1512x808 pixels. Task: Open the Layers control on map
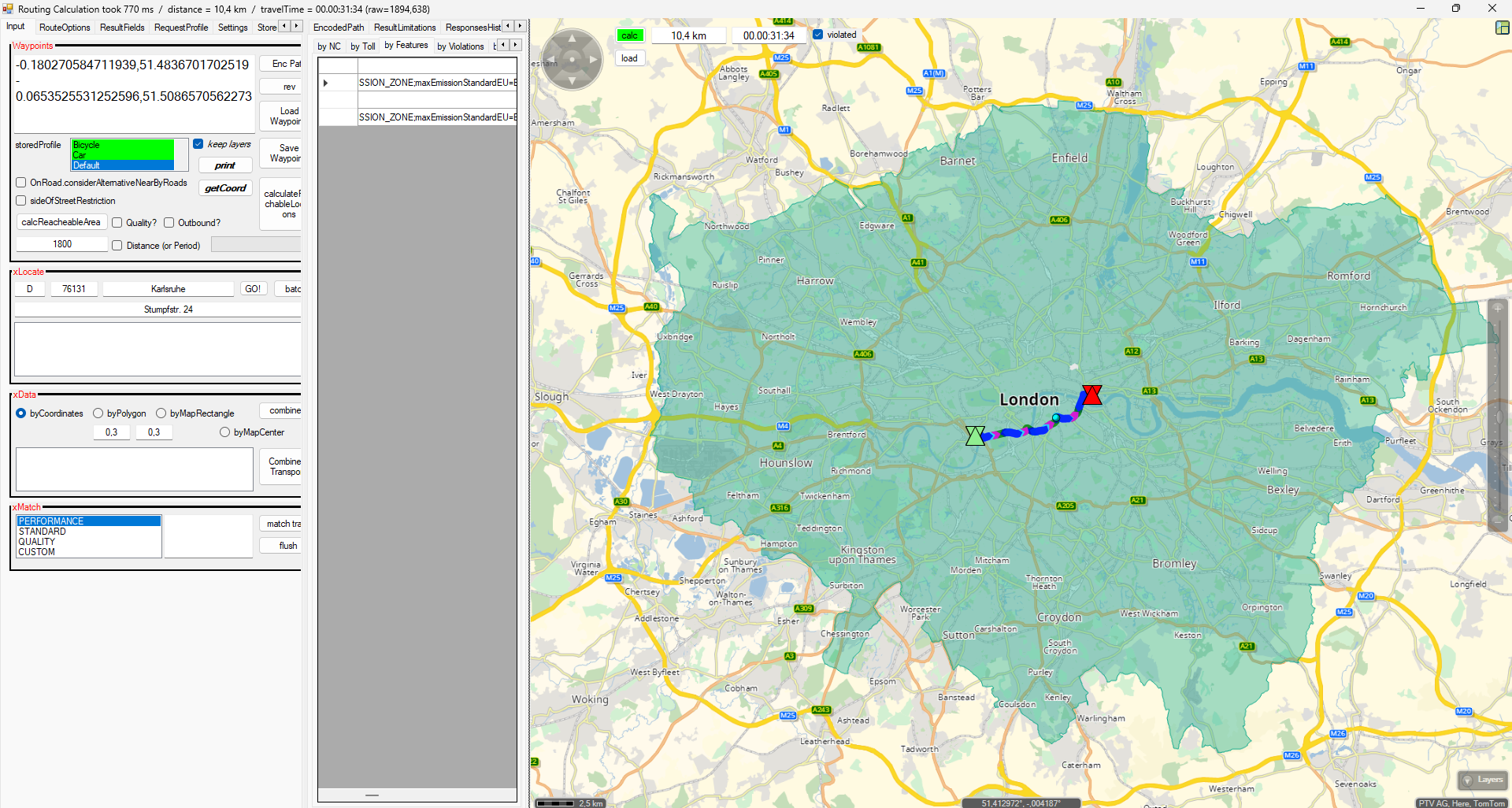(1483, 780)
